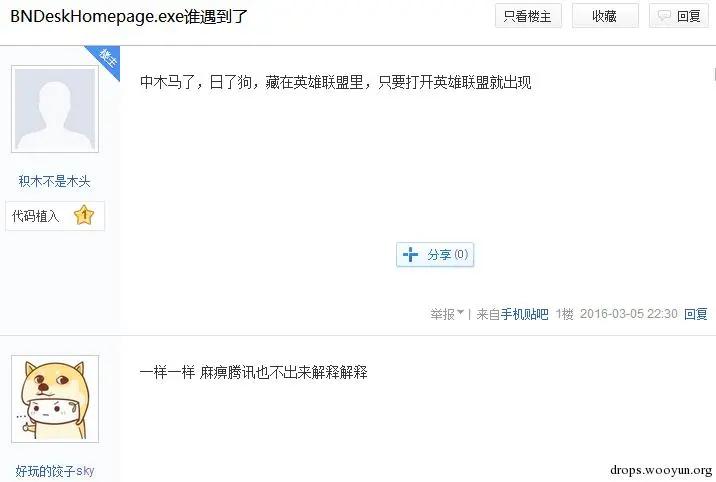Viewport: 716px width, 482px height.
Task: Open doge avatar of second poster
Action: 55,399
